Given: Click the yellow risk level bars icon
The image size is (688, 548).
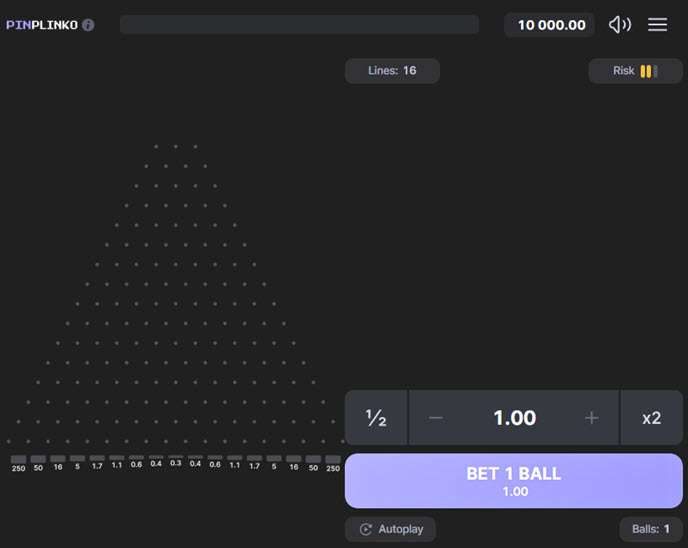Looking at the screenshot, I should click(648, 71).
